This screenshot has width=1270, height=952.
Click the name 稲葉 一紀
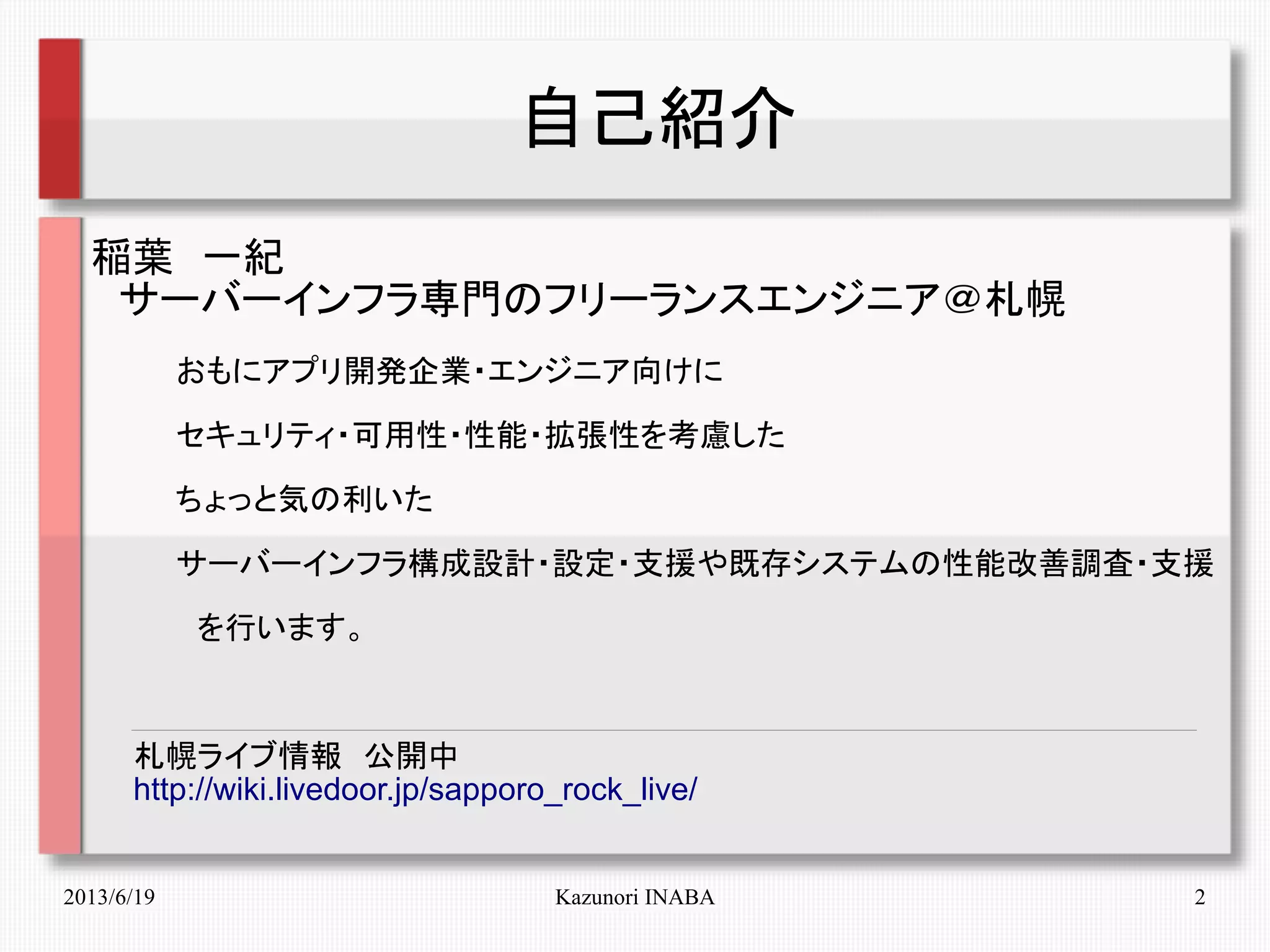tap(188, 257)
